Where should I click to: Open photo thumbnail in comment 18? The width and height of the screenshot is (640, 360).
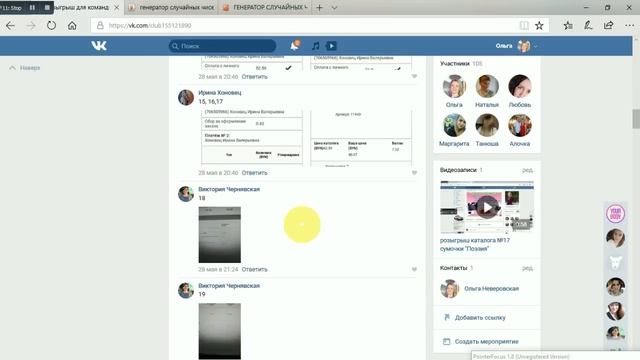click(x=220, y=235)
